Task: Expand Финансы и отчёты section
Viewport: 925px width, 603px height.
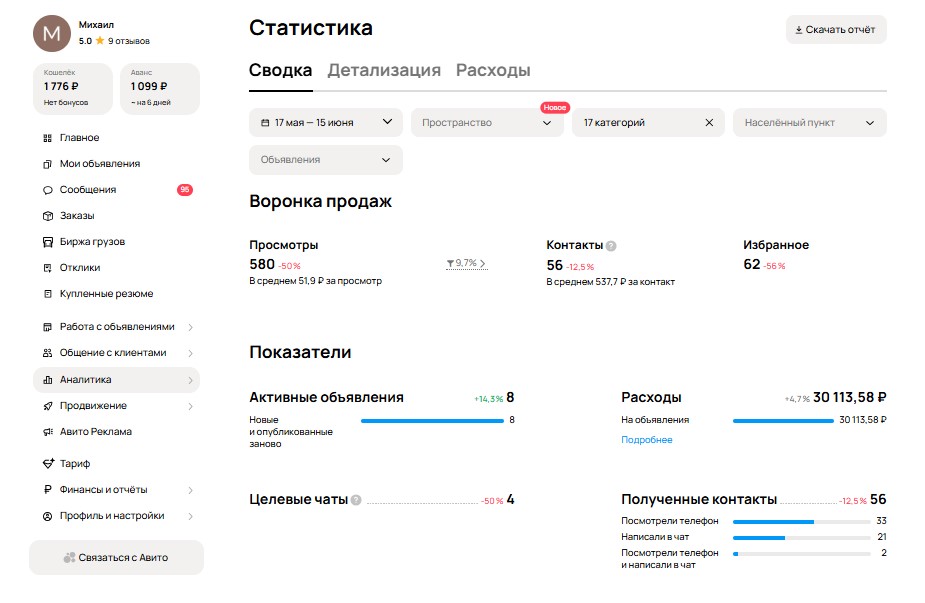Action: [116, 490]
